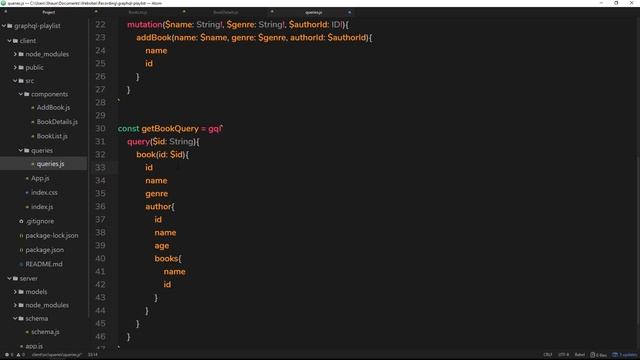Click the linter error count icon in status bar
Screen dimensions: 640x360
click(x=7, y=355)
